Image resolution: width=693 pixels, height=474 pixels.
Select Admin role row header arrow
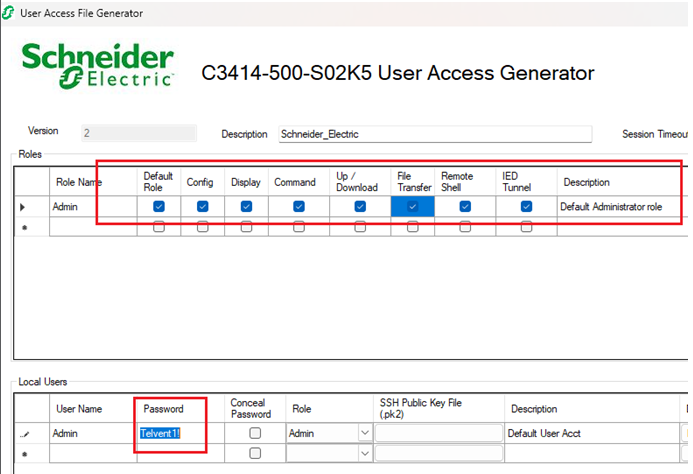(32, 206)
